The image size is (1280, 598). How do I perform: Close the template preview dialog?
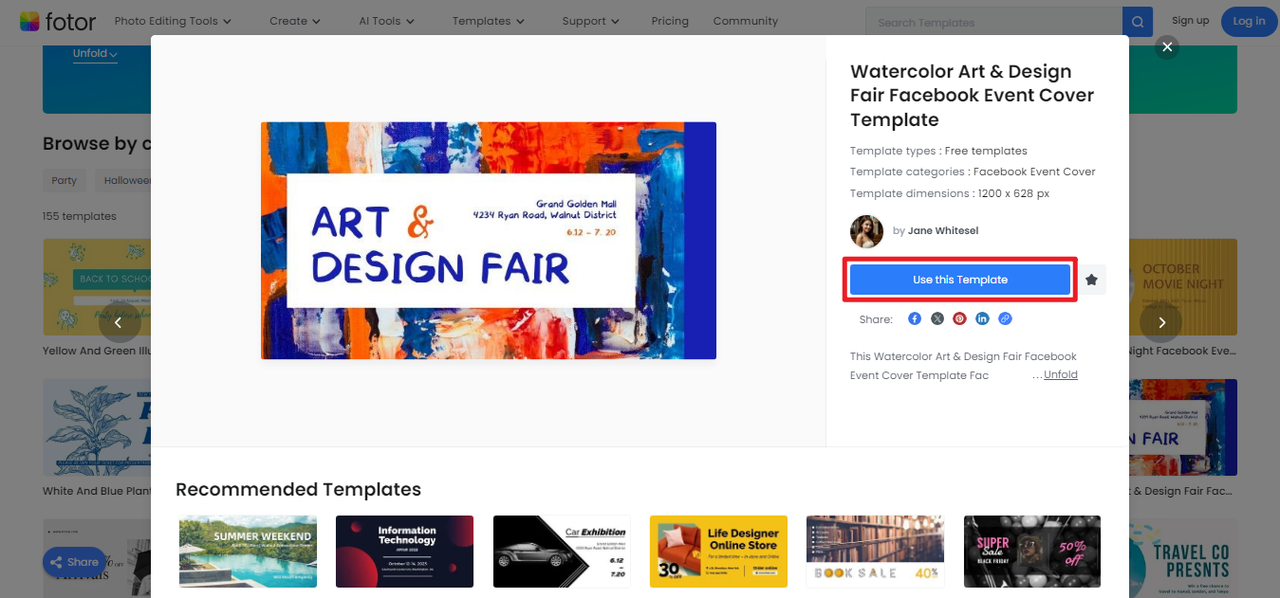(x=1166, y=46)
